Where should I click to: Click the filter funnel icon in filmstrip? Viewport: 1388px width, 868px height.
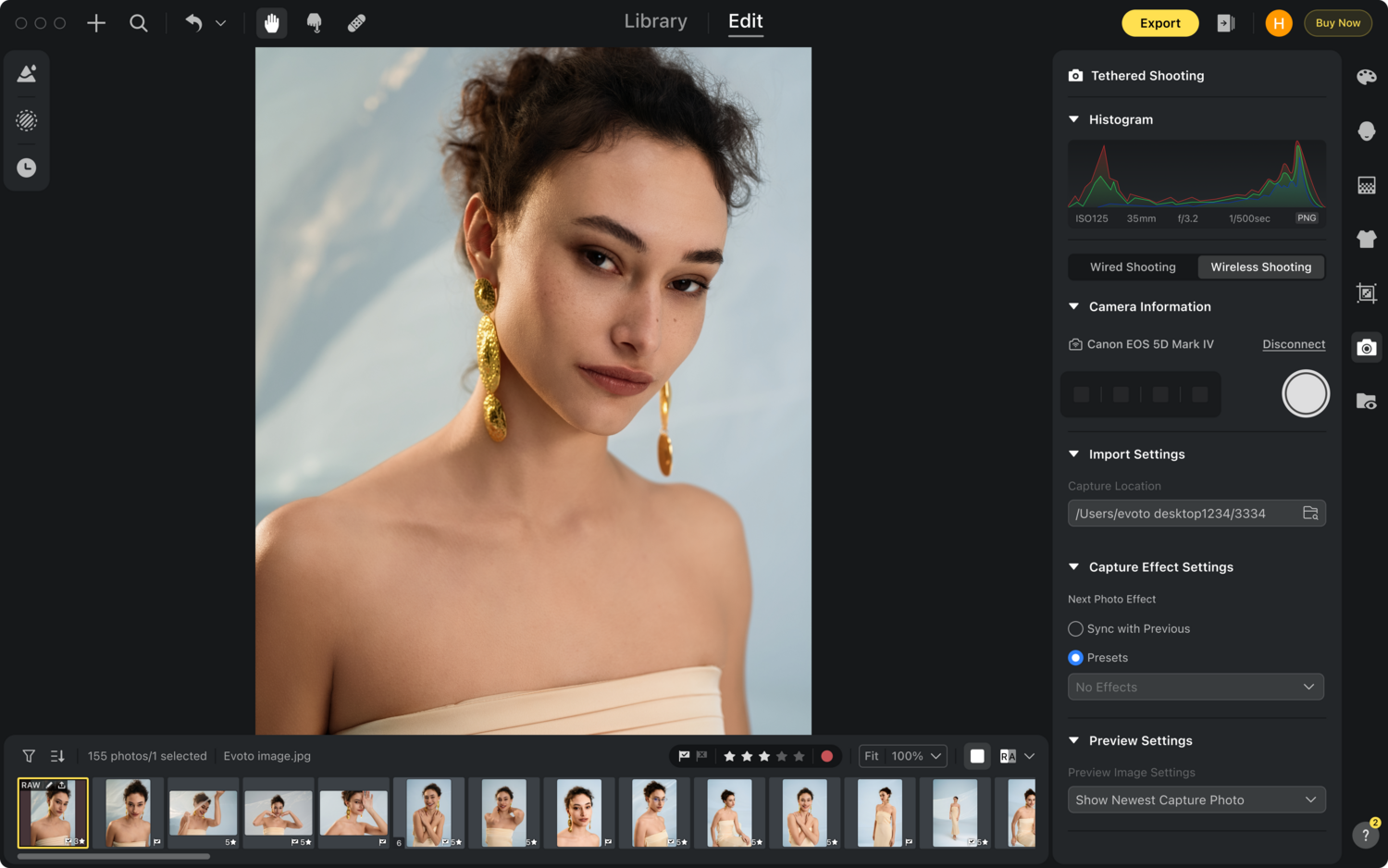point(29,756)
